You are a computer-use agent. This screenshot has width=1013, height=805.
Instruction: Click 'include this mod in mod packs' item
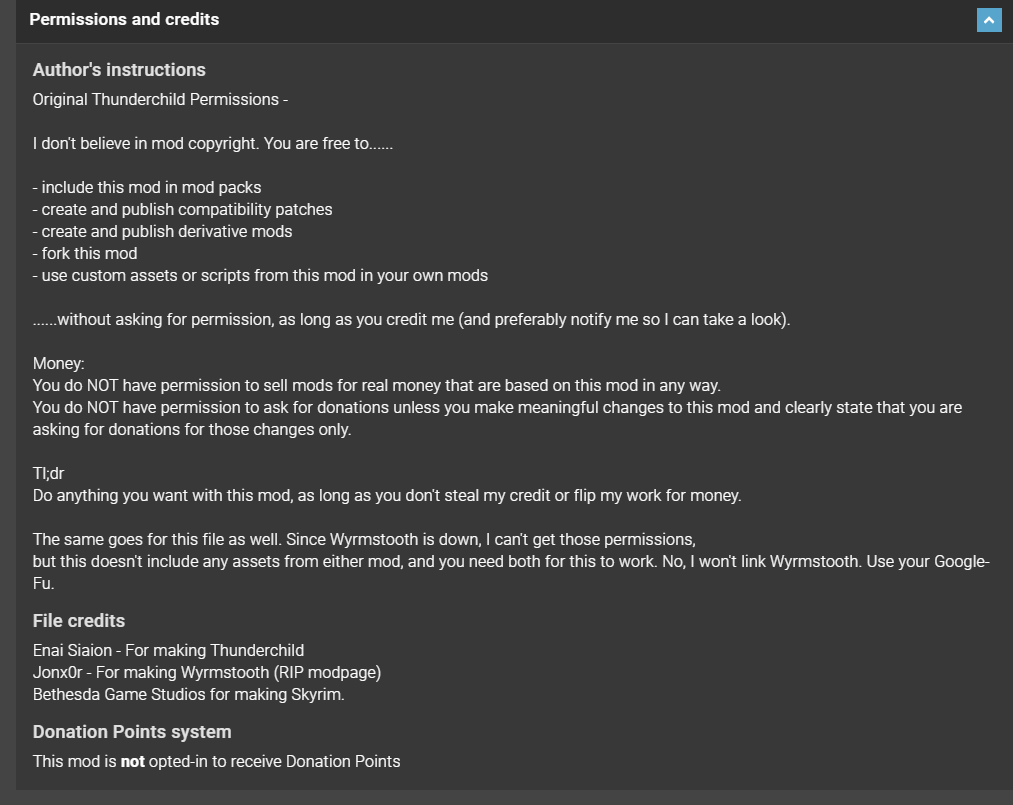tap(147, 187)
